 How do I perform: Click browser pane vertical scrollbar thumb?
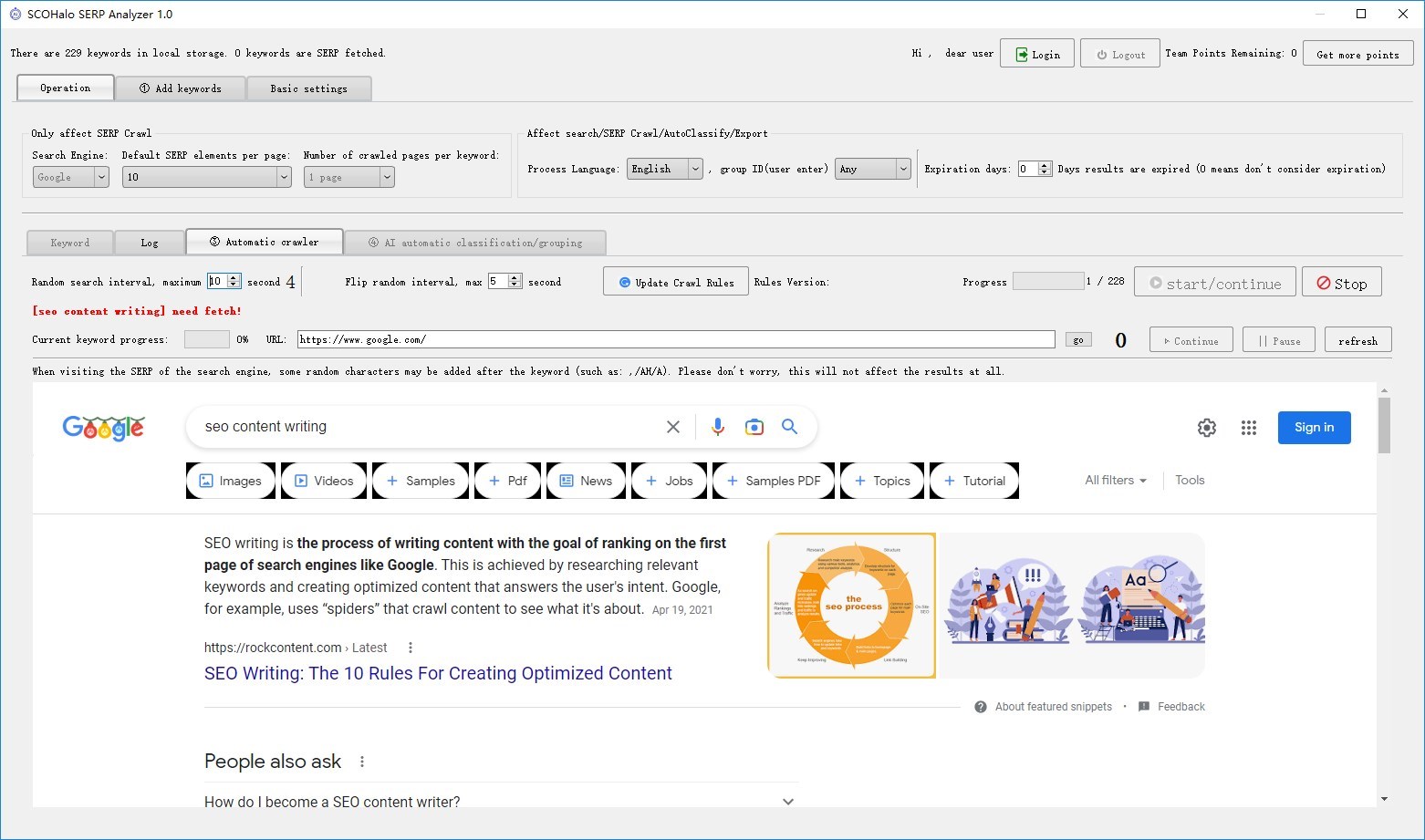[1384, 424]
